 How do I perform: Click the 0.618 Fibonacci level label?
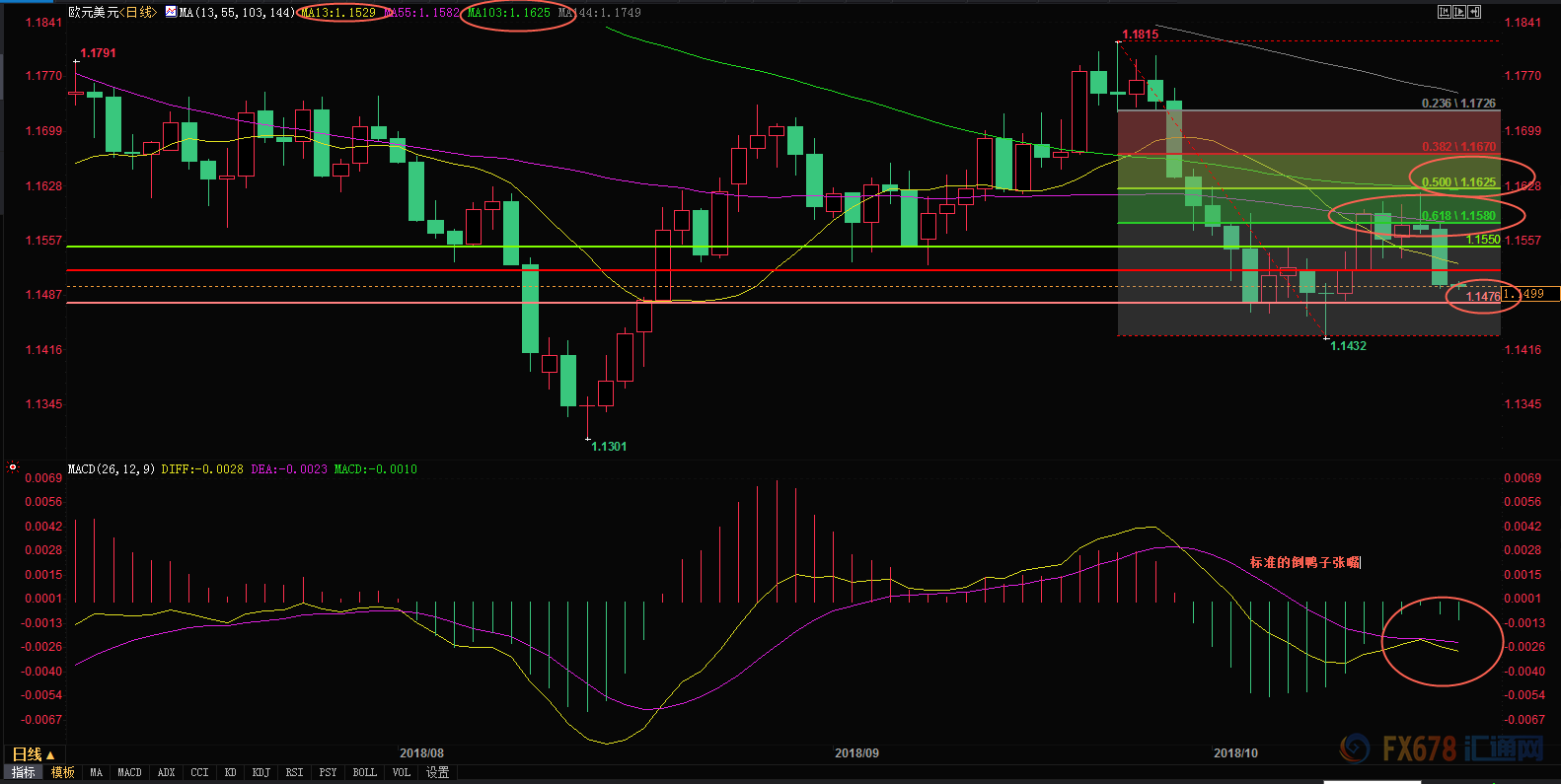click(1458, 216)
